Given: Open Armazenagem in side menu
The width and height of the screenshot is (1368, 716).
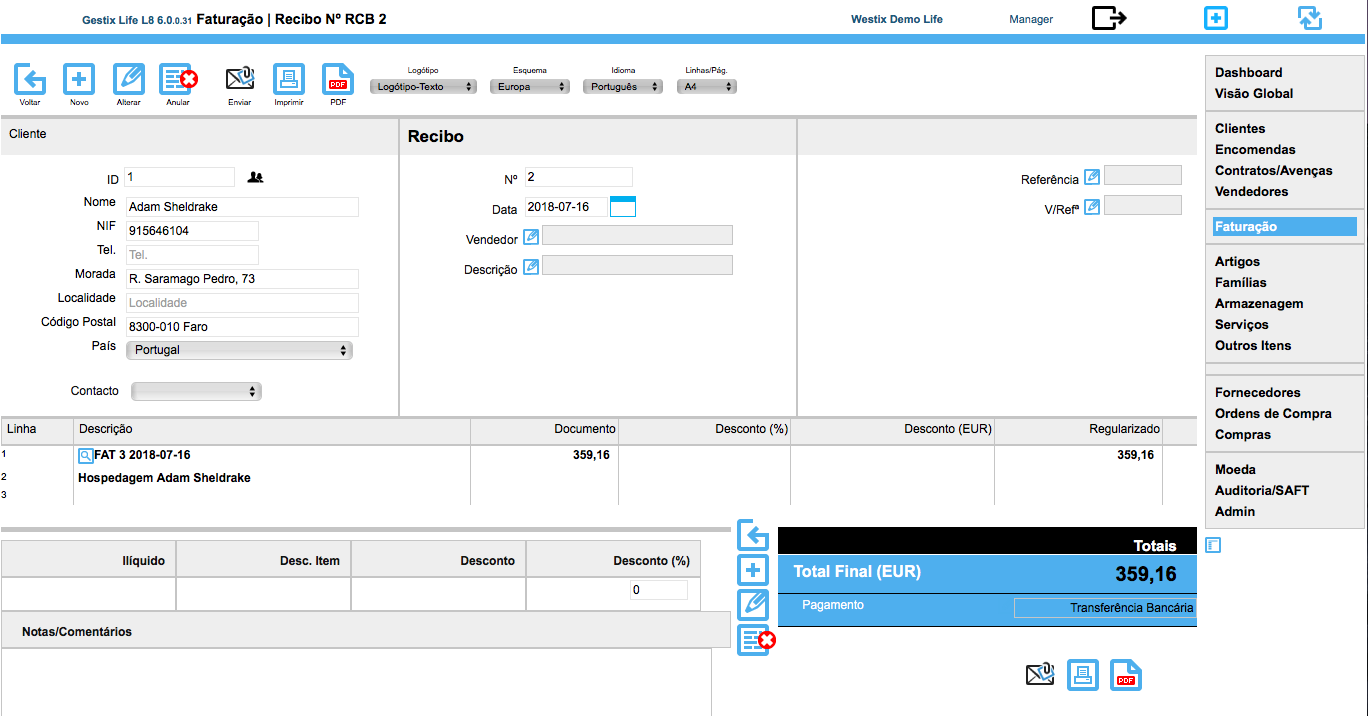Looking at the screenshot, I should click(1259, 303).
